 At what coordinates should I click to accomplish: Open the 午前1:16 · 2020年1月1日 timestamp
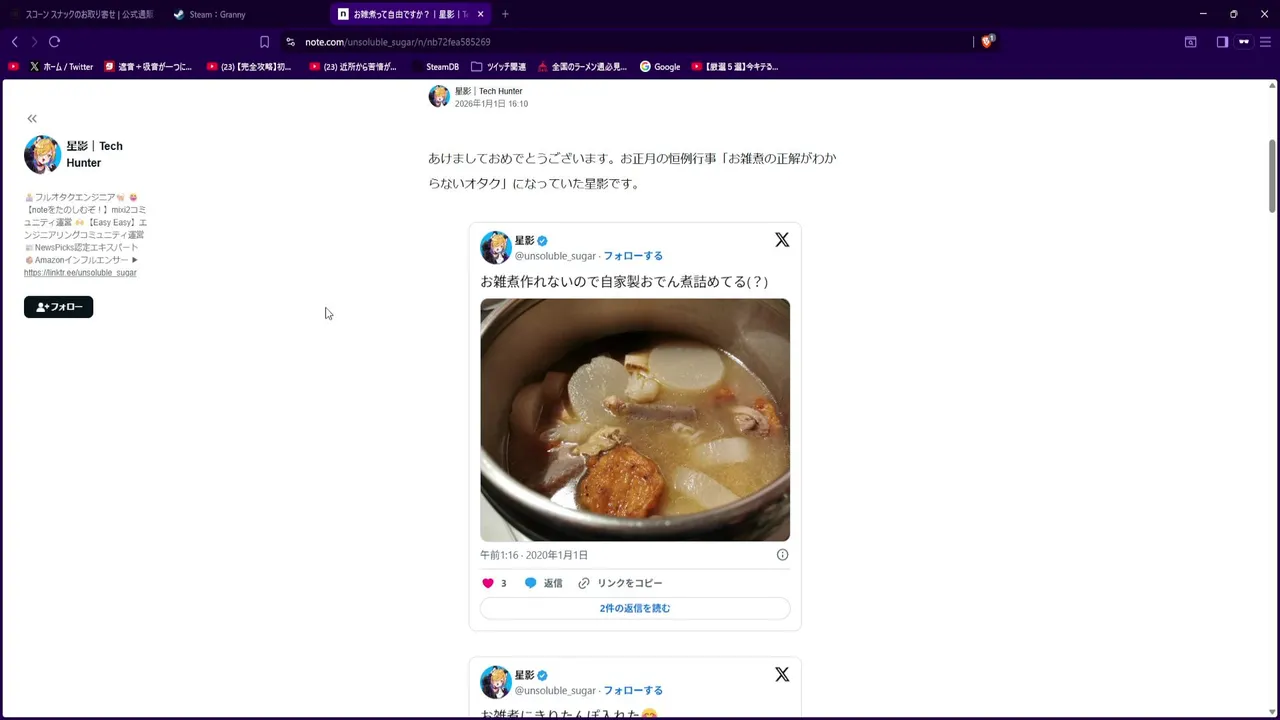(534, 555)
